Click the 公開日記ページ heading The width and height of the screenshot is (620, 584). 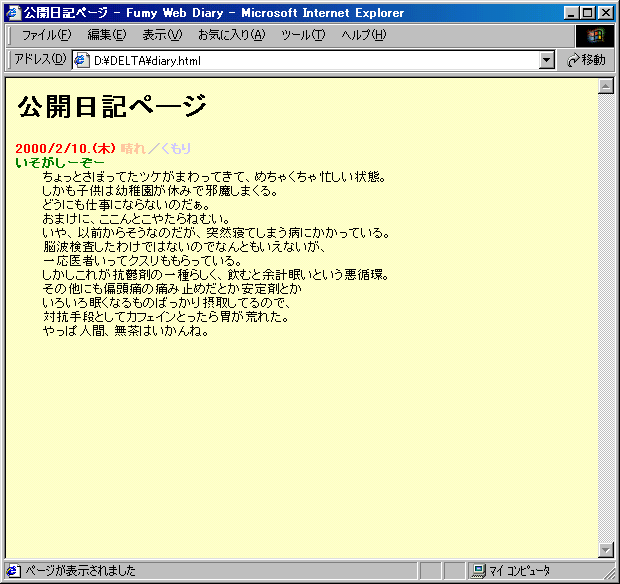[x=112, y=106]
